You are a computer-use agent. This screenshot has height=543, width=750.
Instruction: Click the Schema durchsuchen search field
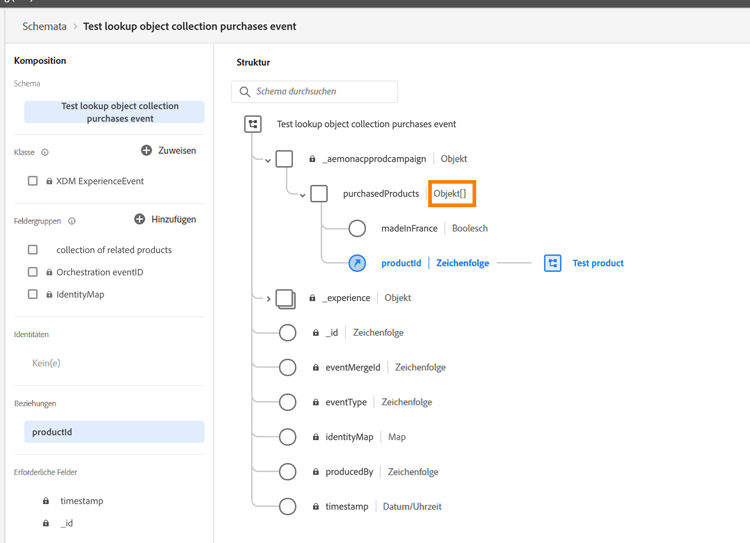pyautogui.click(x=322, y=92)
